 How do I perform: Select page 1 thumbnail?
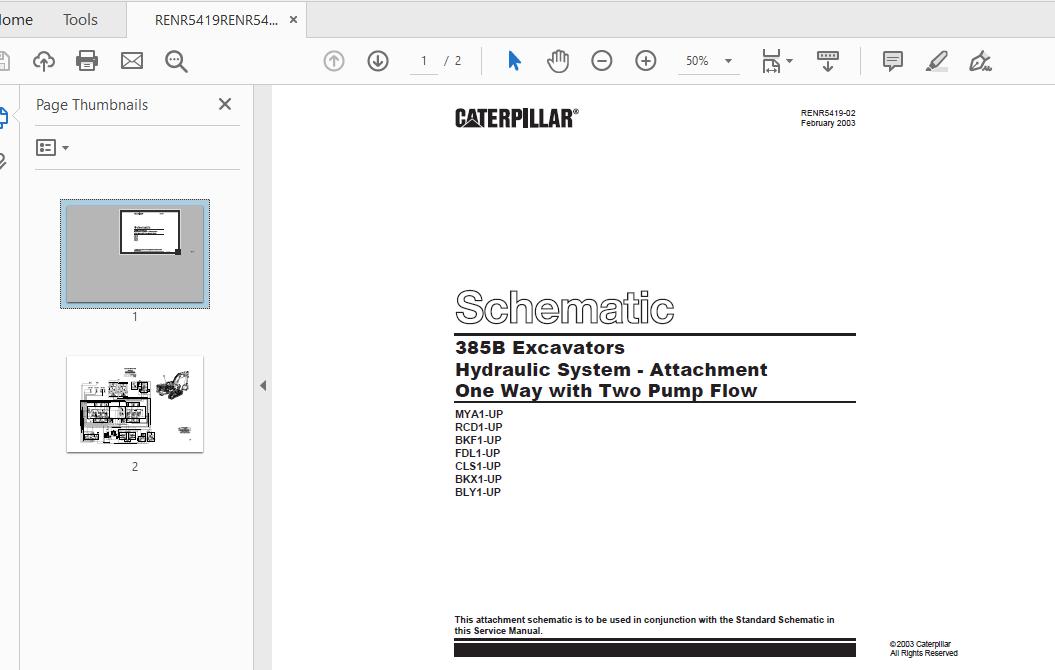135,254
